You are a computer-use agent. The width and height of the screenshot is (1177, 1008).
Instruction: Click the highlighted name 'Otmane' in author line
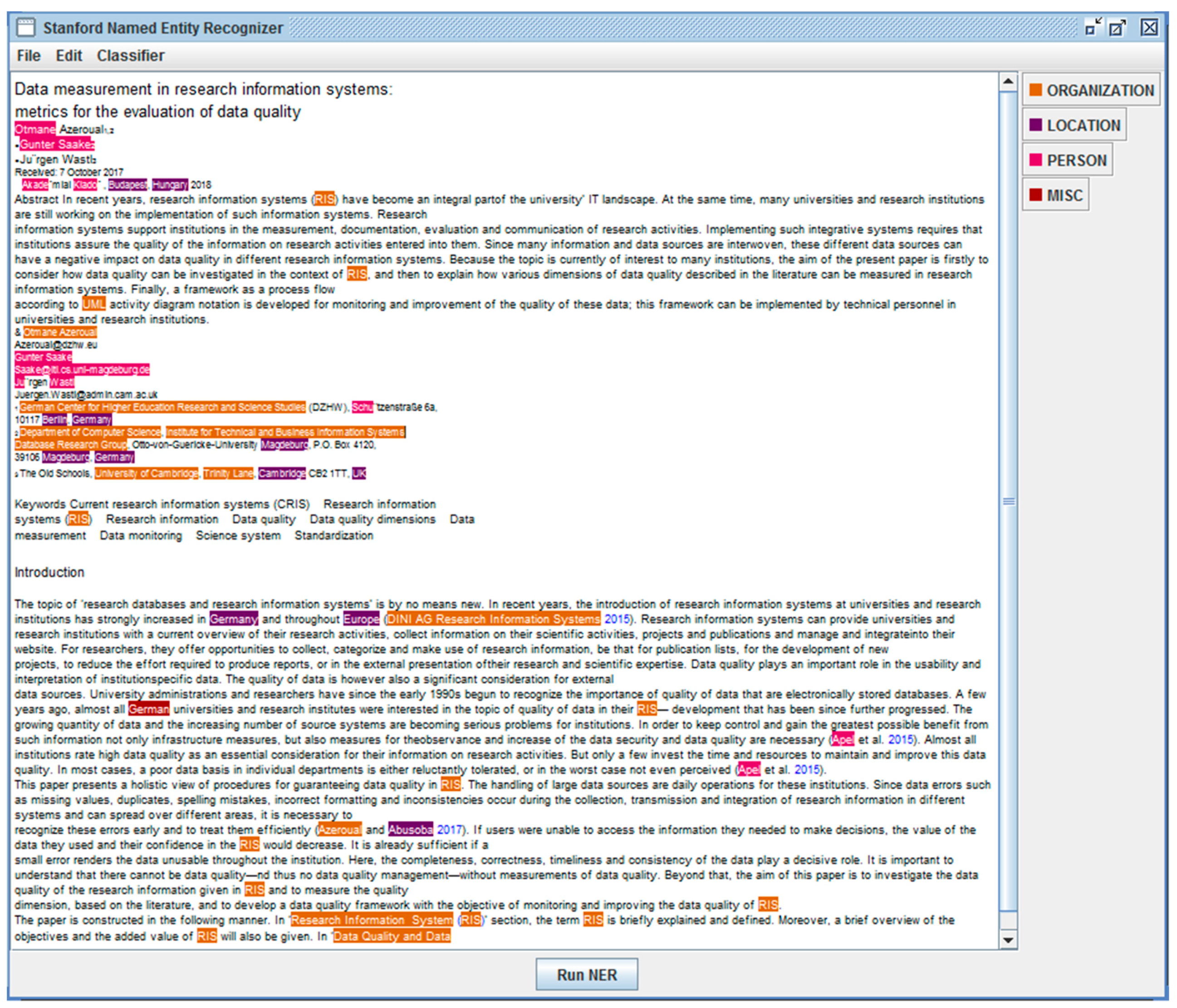coord(35,129)
